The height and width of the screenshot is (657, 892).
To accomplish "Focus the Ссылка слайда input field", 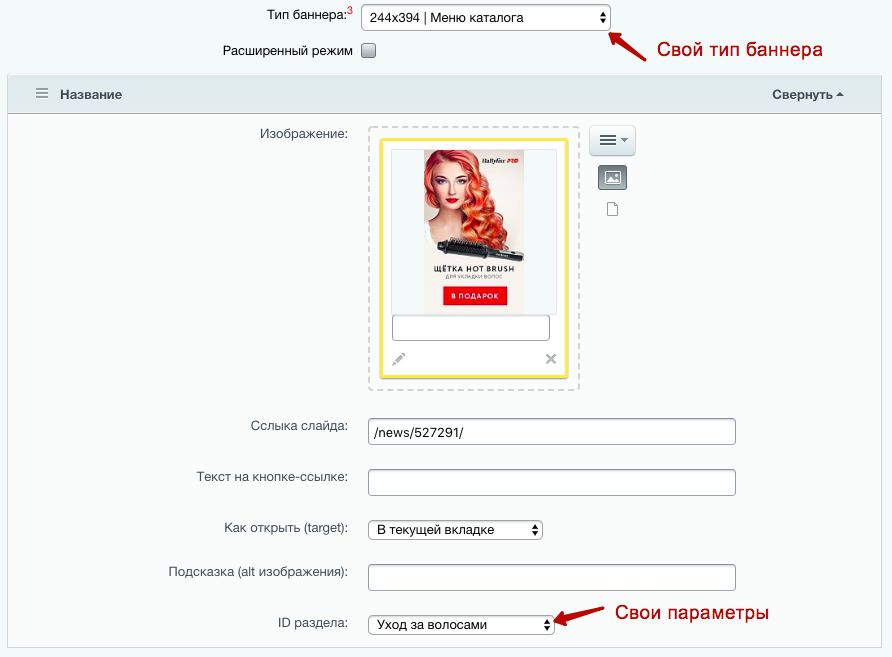I will [551, 431].
